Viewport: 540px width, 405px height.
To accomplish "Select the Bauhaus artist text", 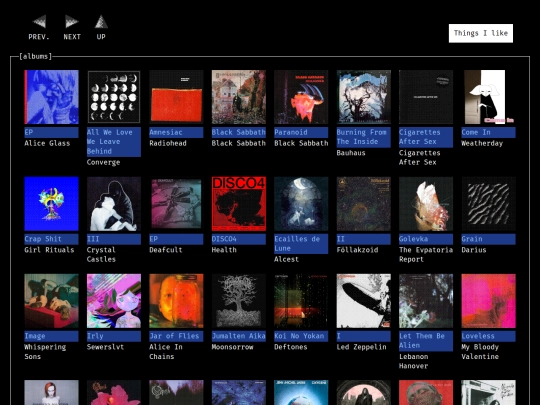I will click(x=351, y=153).
